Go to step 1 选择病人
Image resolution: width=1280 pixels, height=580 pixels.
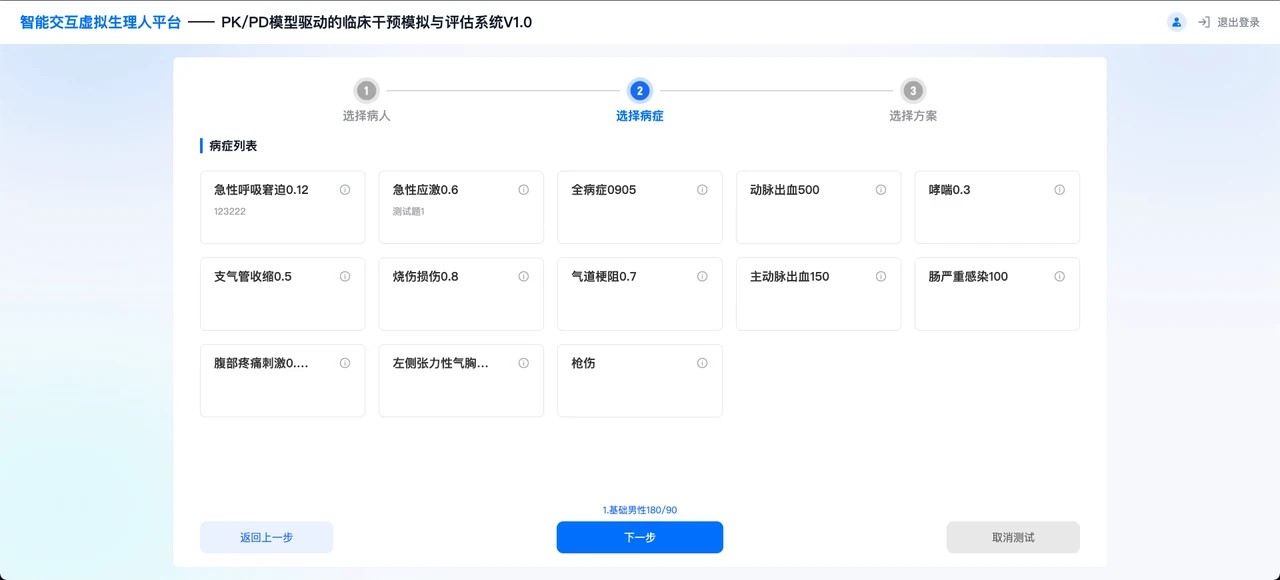[x=367, y=101]
